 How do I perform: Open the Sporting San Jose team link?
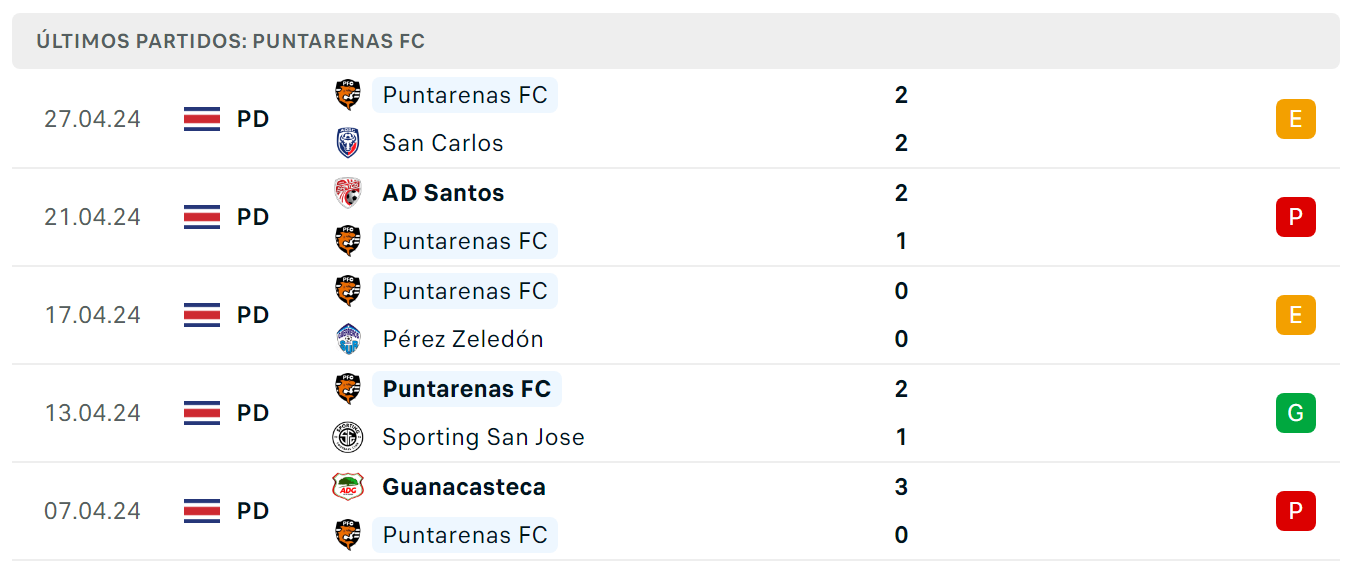point(483,437)
